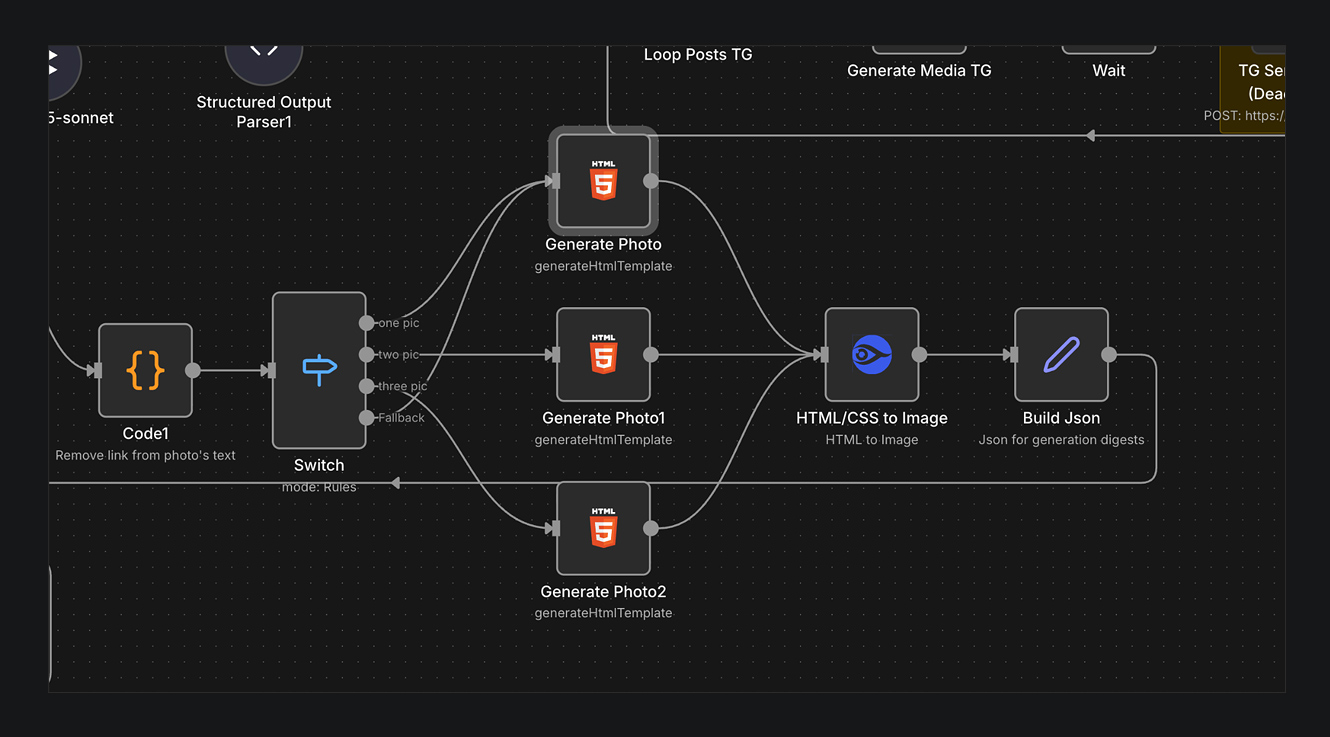
Task: Open the Generate Photo HTML5 node
Action: click(x=603, y=182)
